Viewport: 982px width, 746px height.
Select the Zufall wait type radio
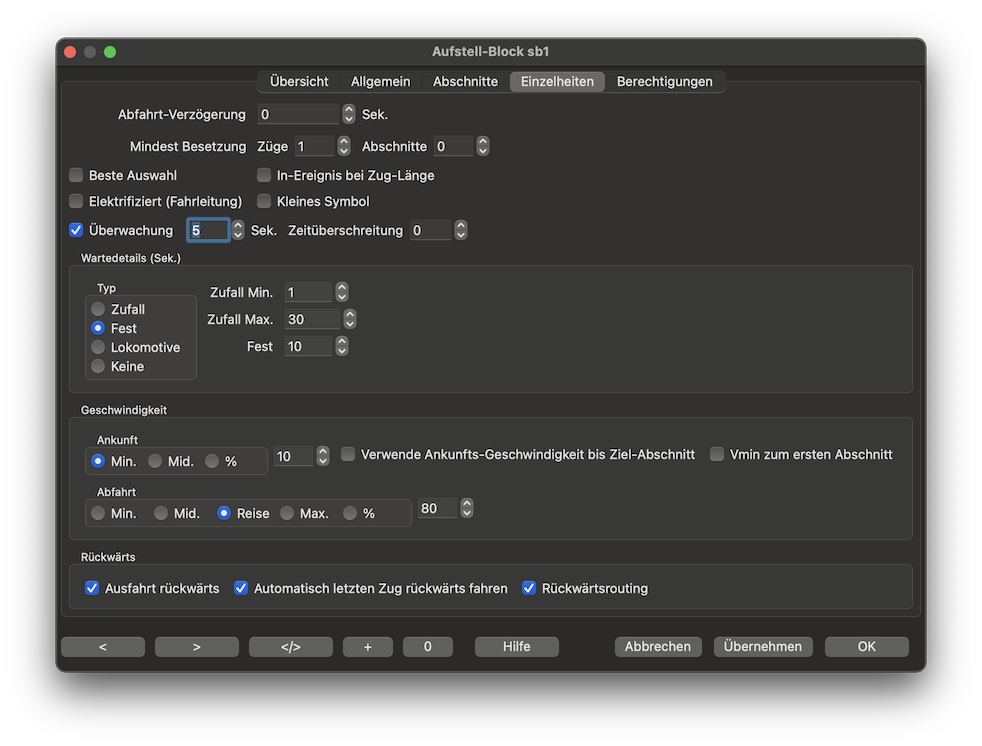98,310
